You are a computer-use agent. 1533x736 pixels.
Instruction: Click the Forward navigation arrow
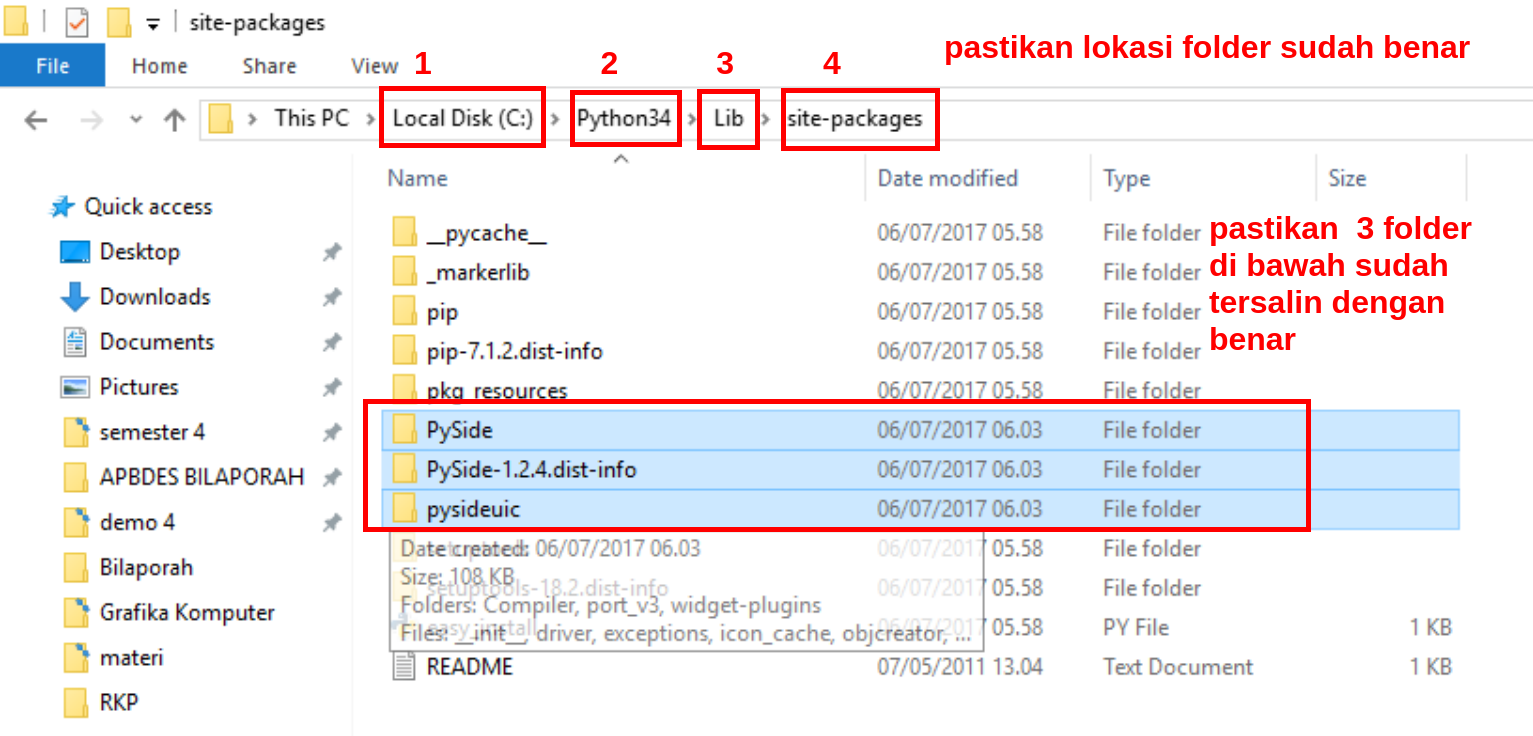(92, 120)
